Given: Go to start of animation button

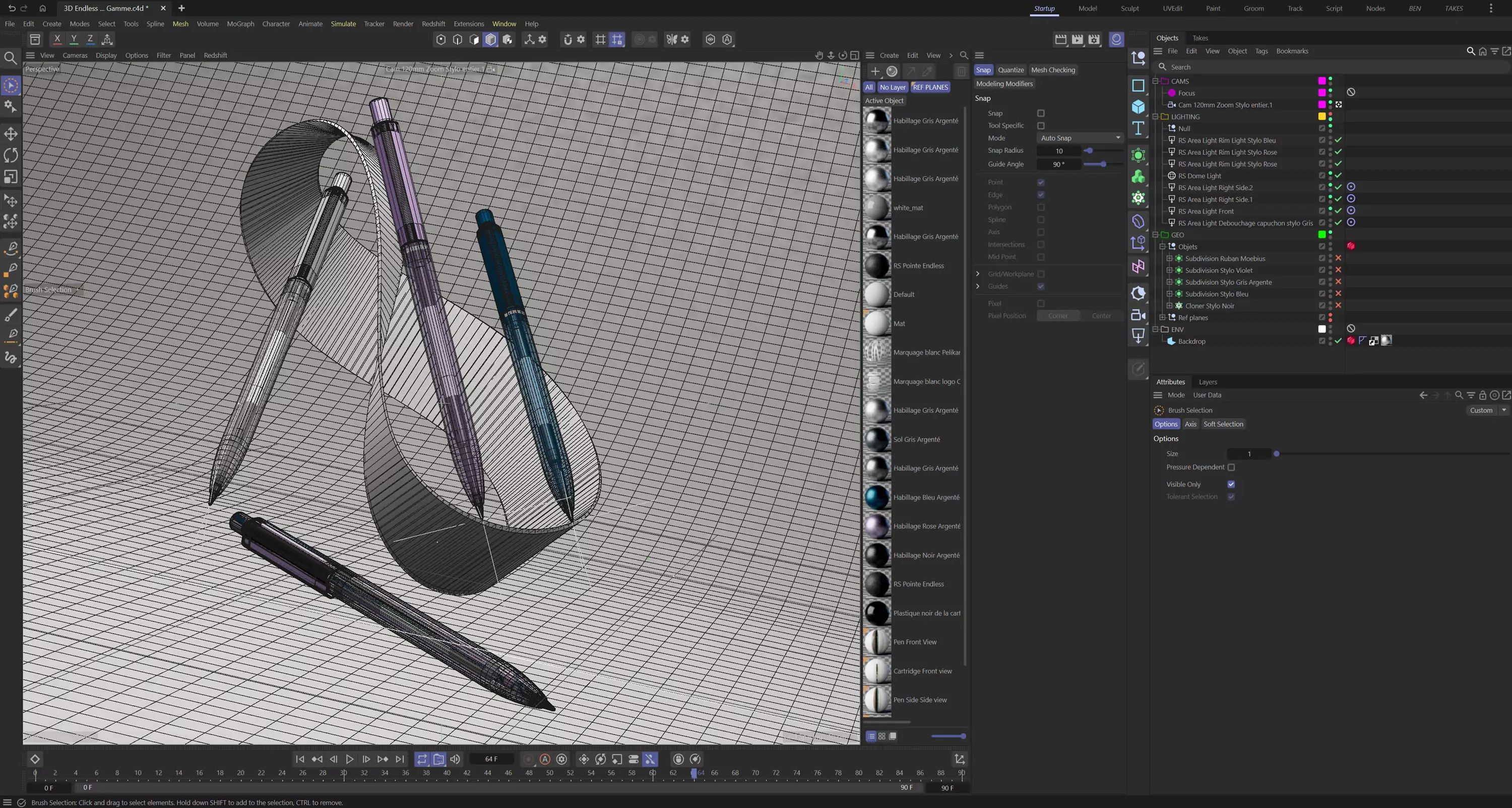Looking at the screenshot, I should pos(300,759).
